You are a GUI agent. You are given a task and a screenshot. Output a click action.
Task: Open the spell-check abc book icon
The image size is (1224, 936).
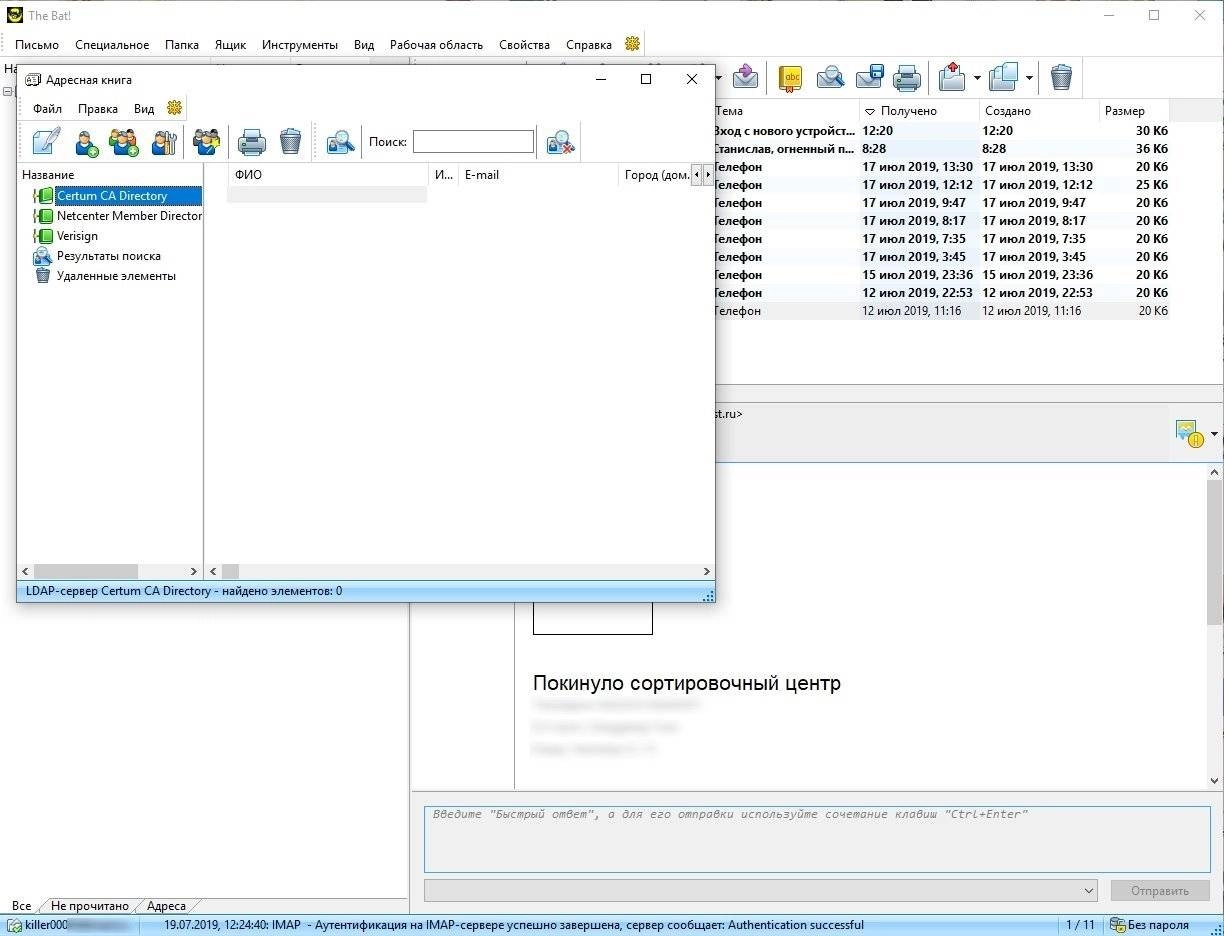click(791, 77)
